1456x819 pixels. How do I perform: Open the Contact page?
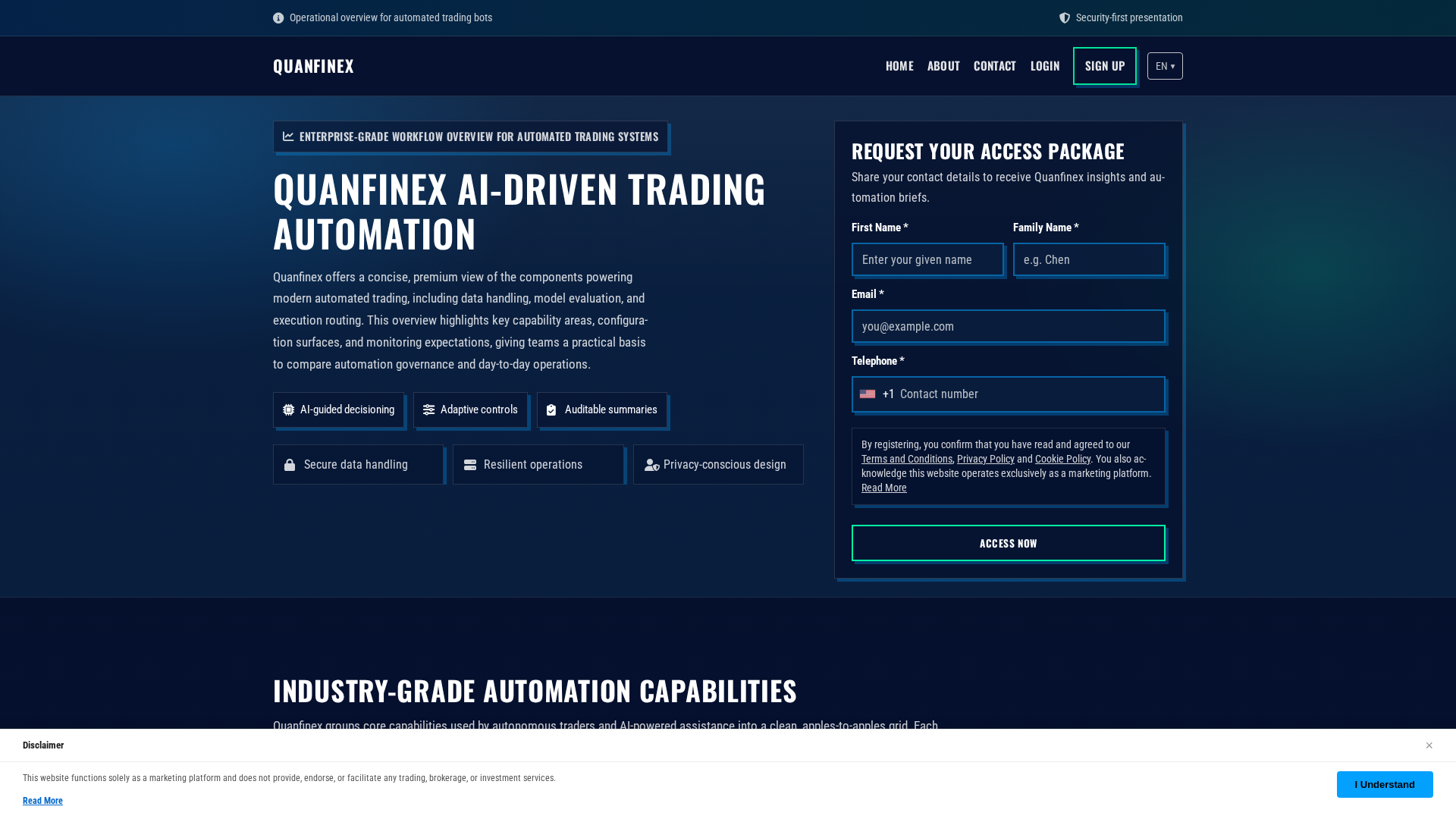click(995, 66)
